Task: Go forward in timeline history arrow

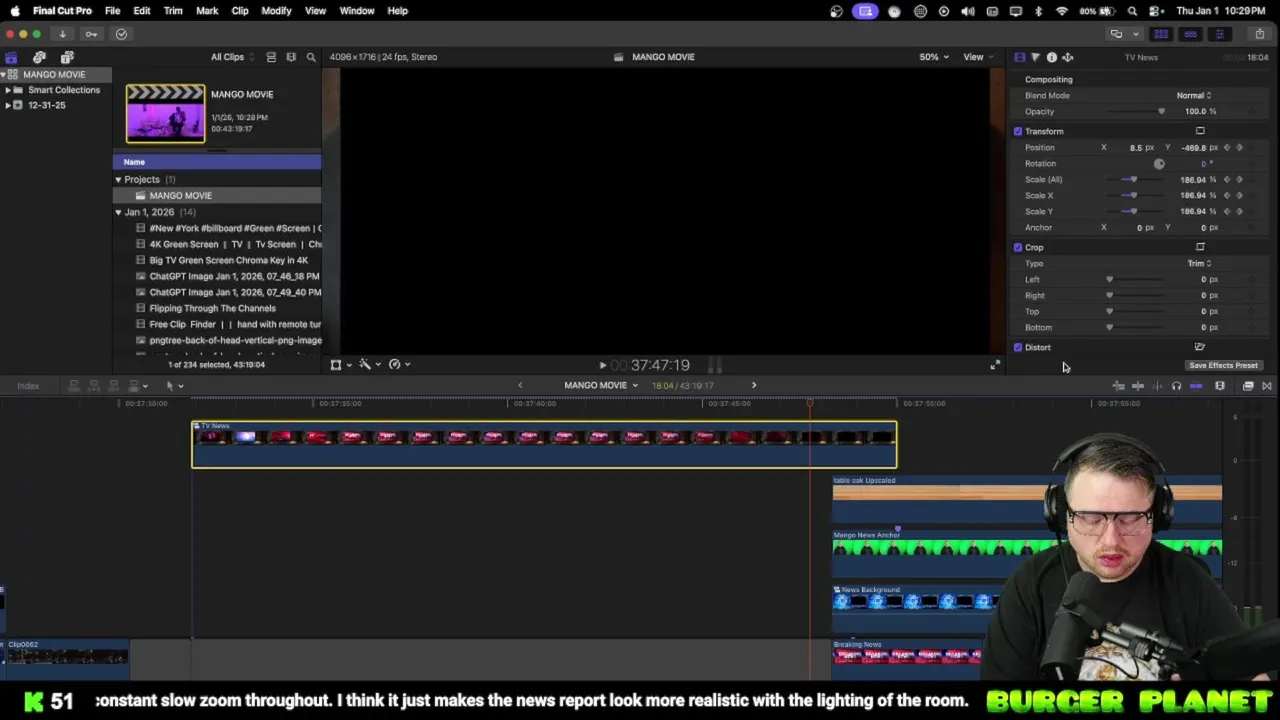Action: [x=754, y=385]
